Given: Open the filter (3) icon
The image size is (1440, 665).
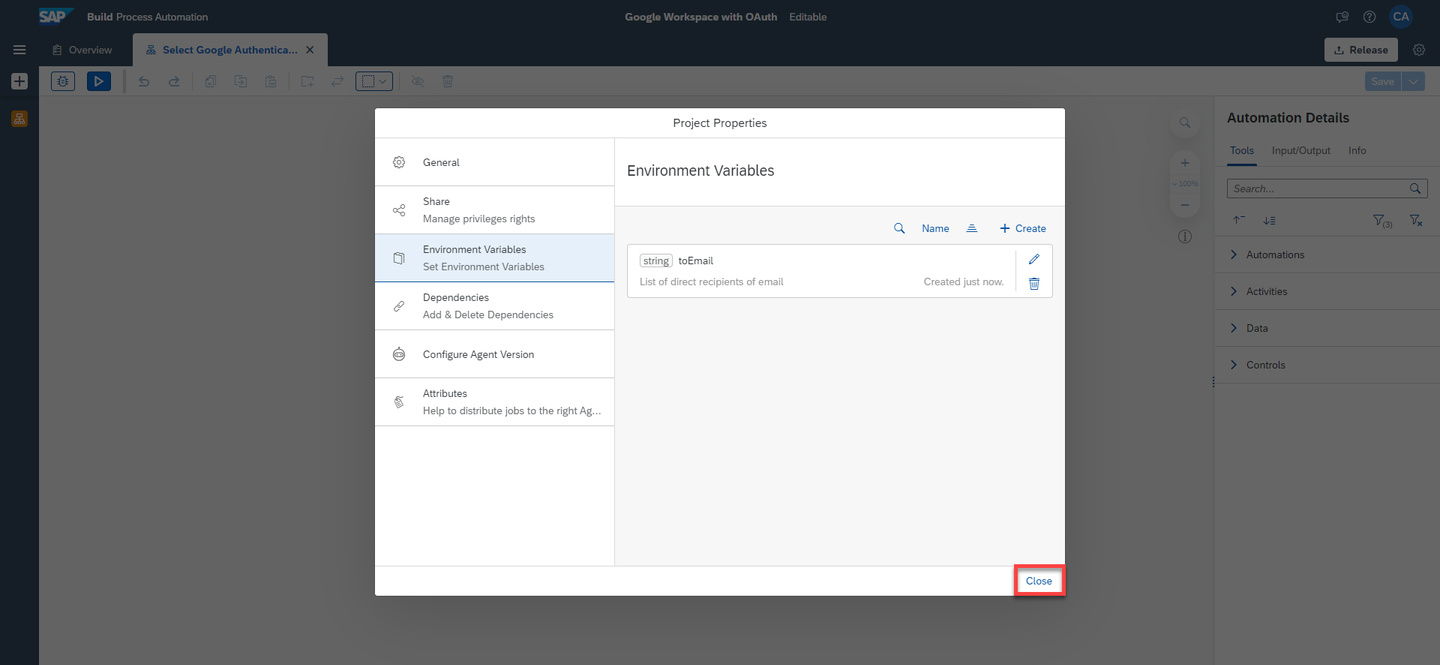Looking at the screenshot, I should (1383, 221).
